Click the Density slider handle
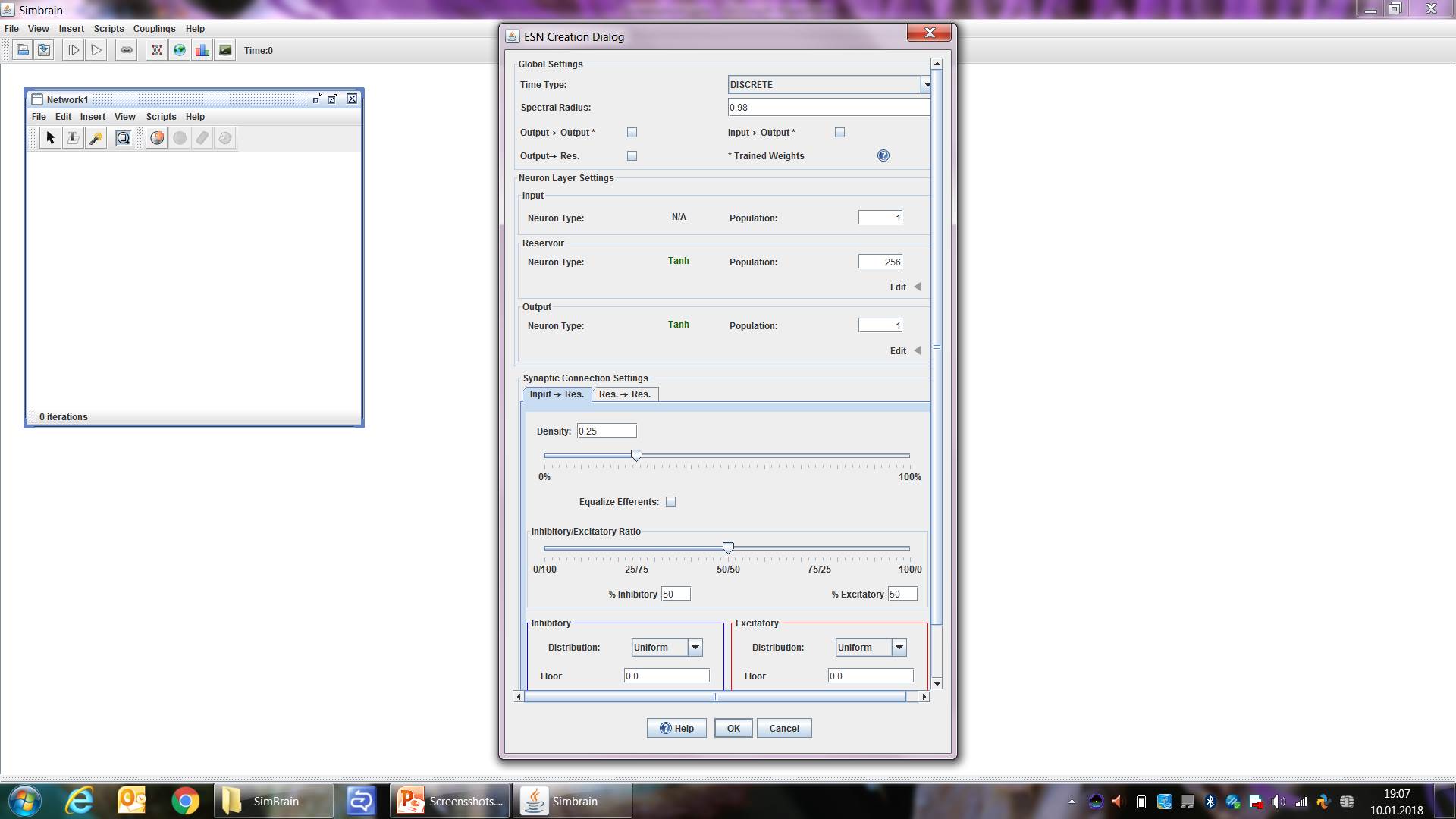The width and height of the screenshot is (1456, 819). pos(637,455)
